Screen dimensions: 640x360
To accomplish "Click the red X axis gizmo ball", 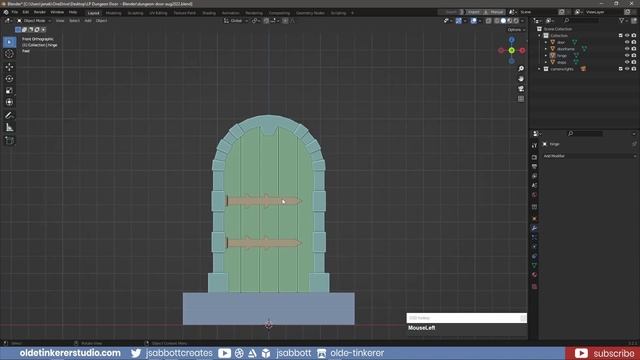I will (522, 50).
